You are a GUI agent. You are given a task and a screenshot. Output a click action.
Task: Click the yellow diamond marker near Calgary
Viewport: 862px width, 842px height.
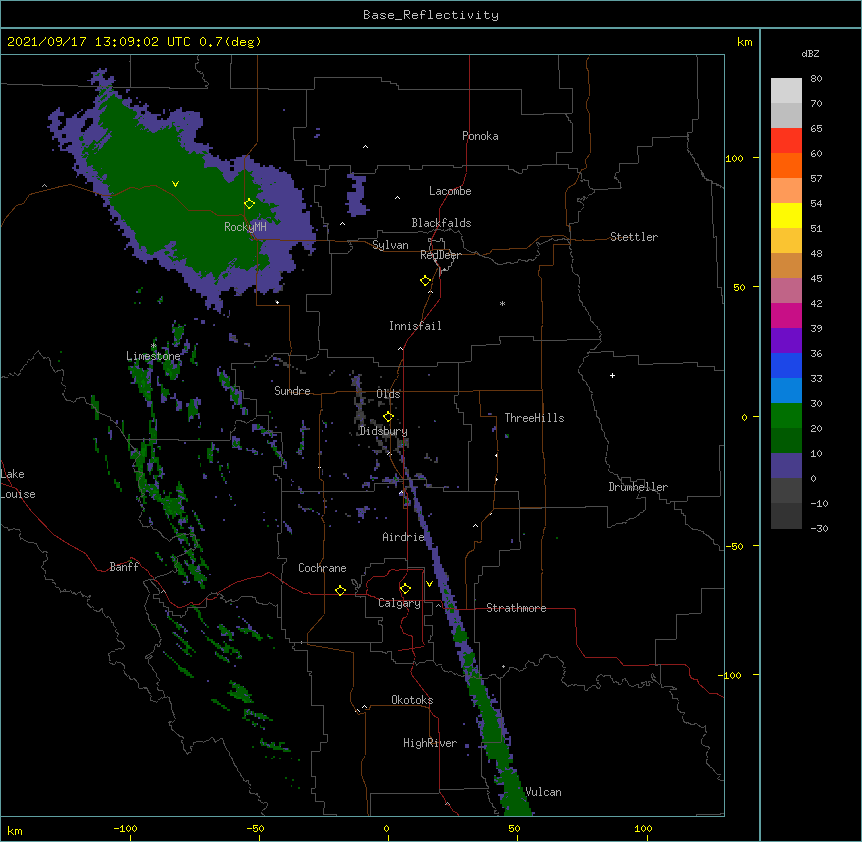coord(405,589)
